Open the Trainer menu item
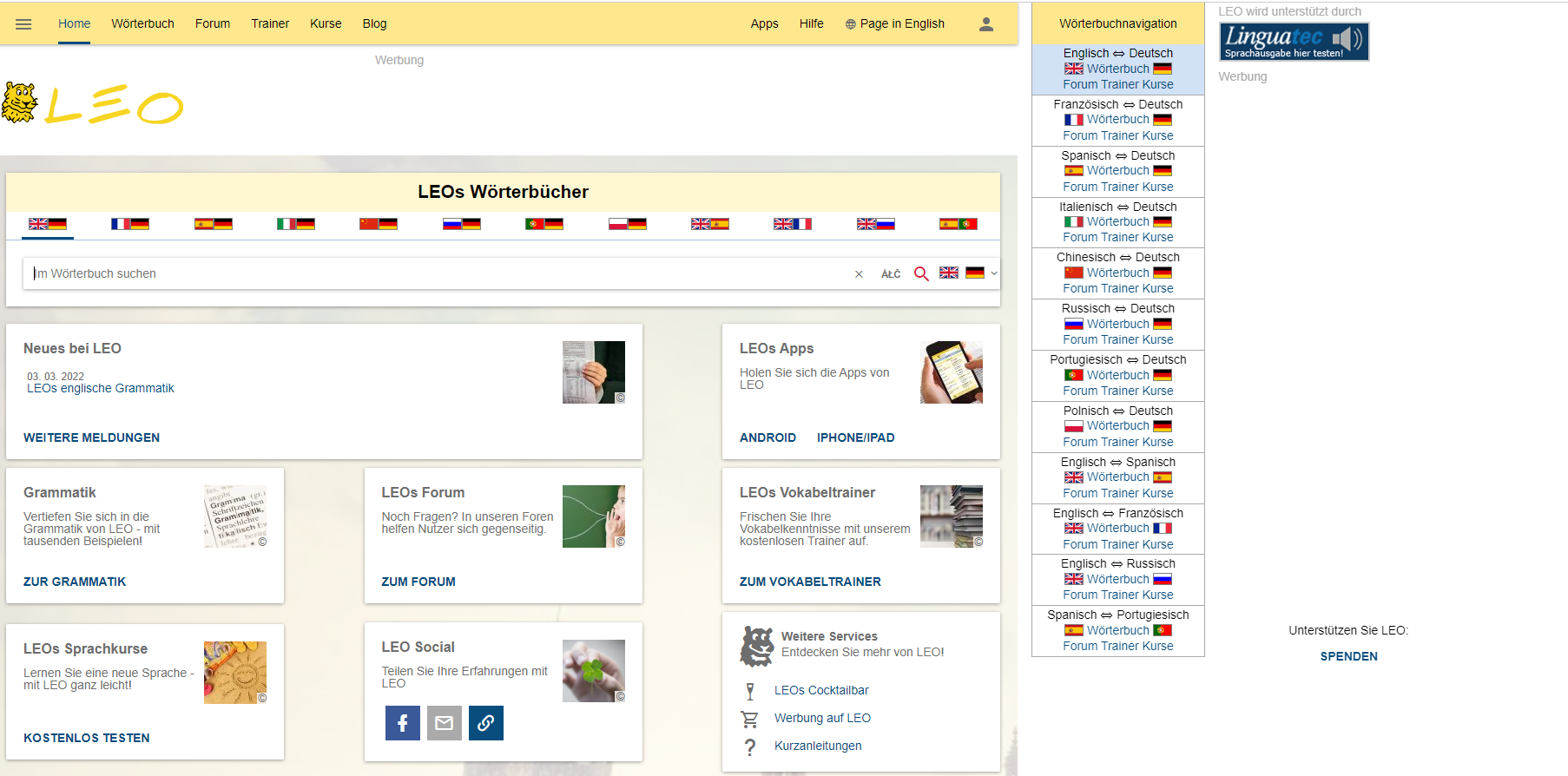 270,24
